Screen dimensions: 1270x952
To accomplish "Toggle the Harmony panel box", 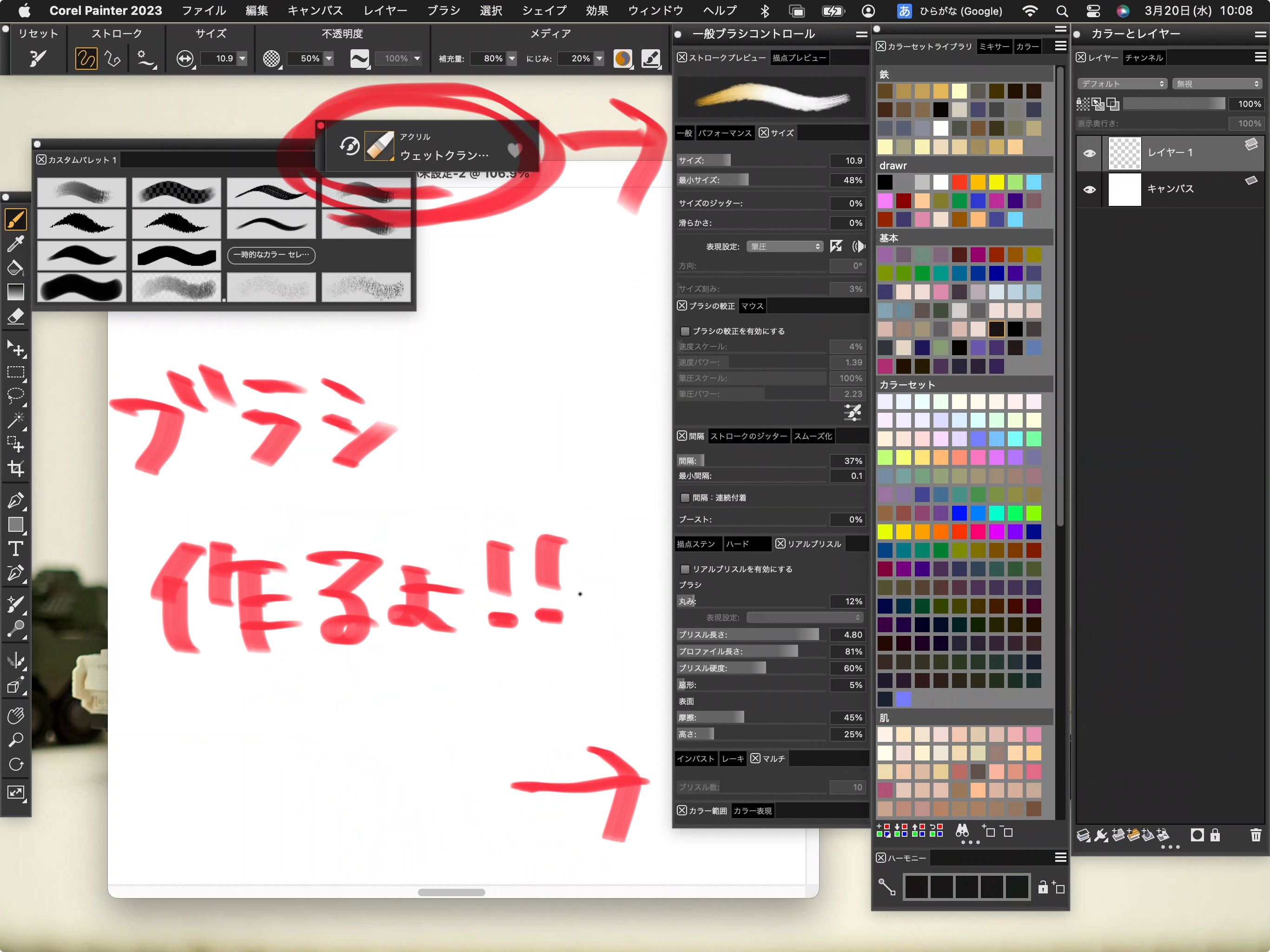I will point(881,857).
